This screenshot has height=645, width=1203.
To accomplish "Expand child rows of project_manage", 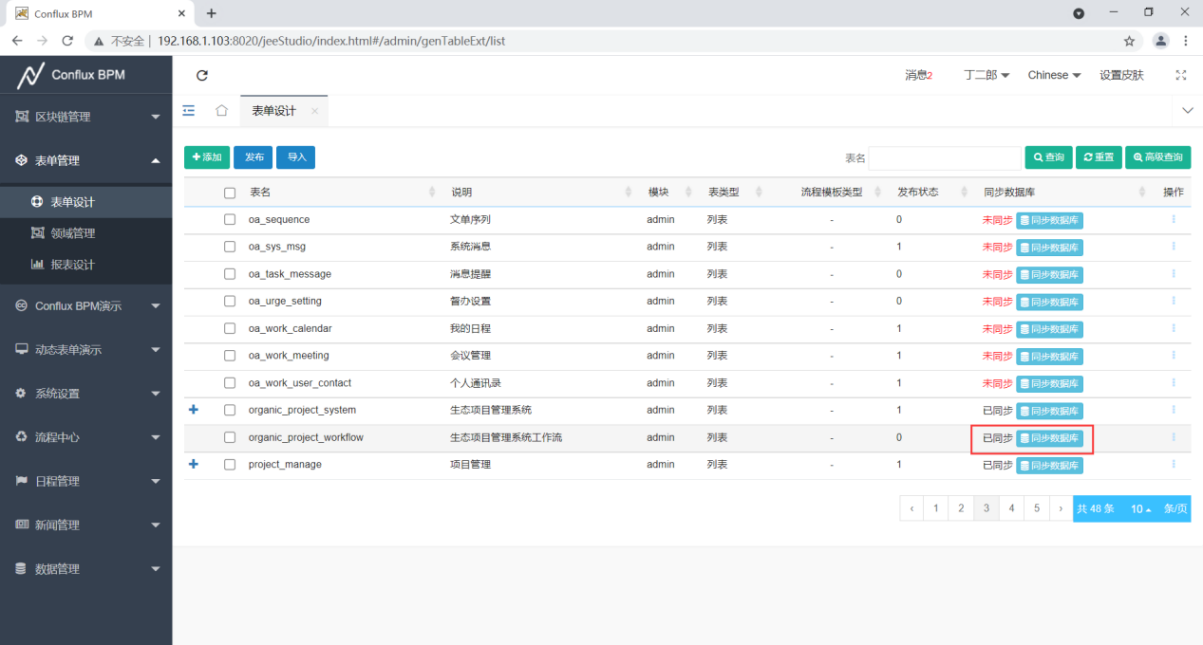I will [194, 464].
